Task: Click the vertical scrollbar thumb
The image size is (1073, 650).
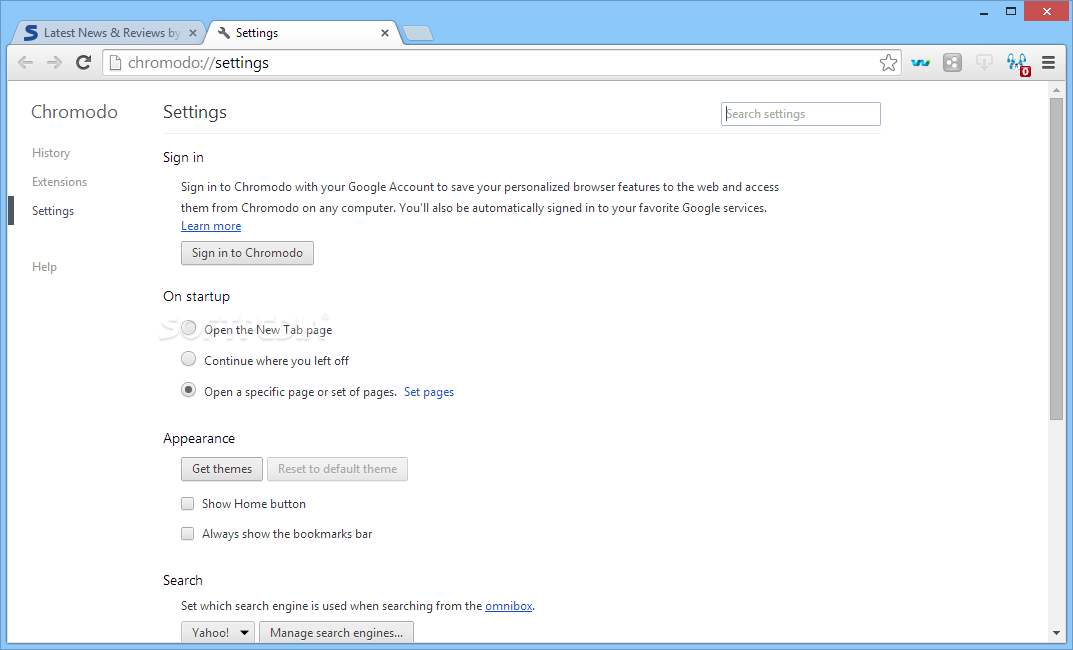Action: 1056,259
